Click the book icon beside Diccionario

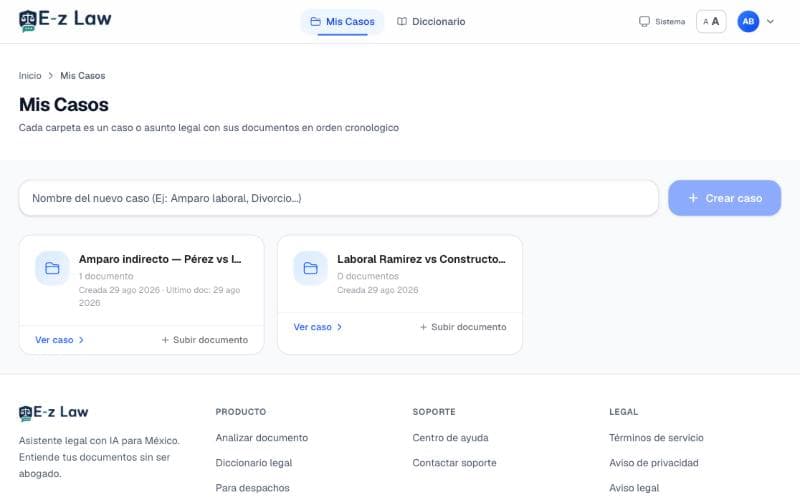(x=402, y=21)
